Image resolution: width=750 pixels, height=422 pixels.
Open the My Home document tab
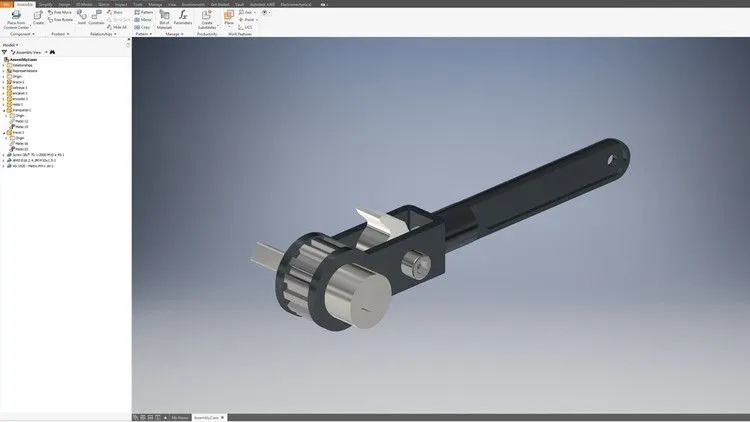(x=180, y=418)
